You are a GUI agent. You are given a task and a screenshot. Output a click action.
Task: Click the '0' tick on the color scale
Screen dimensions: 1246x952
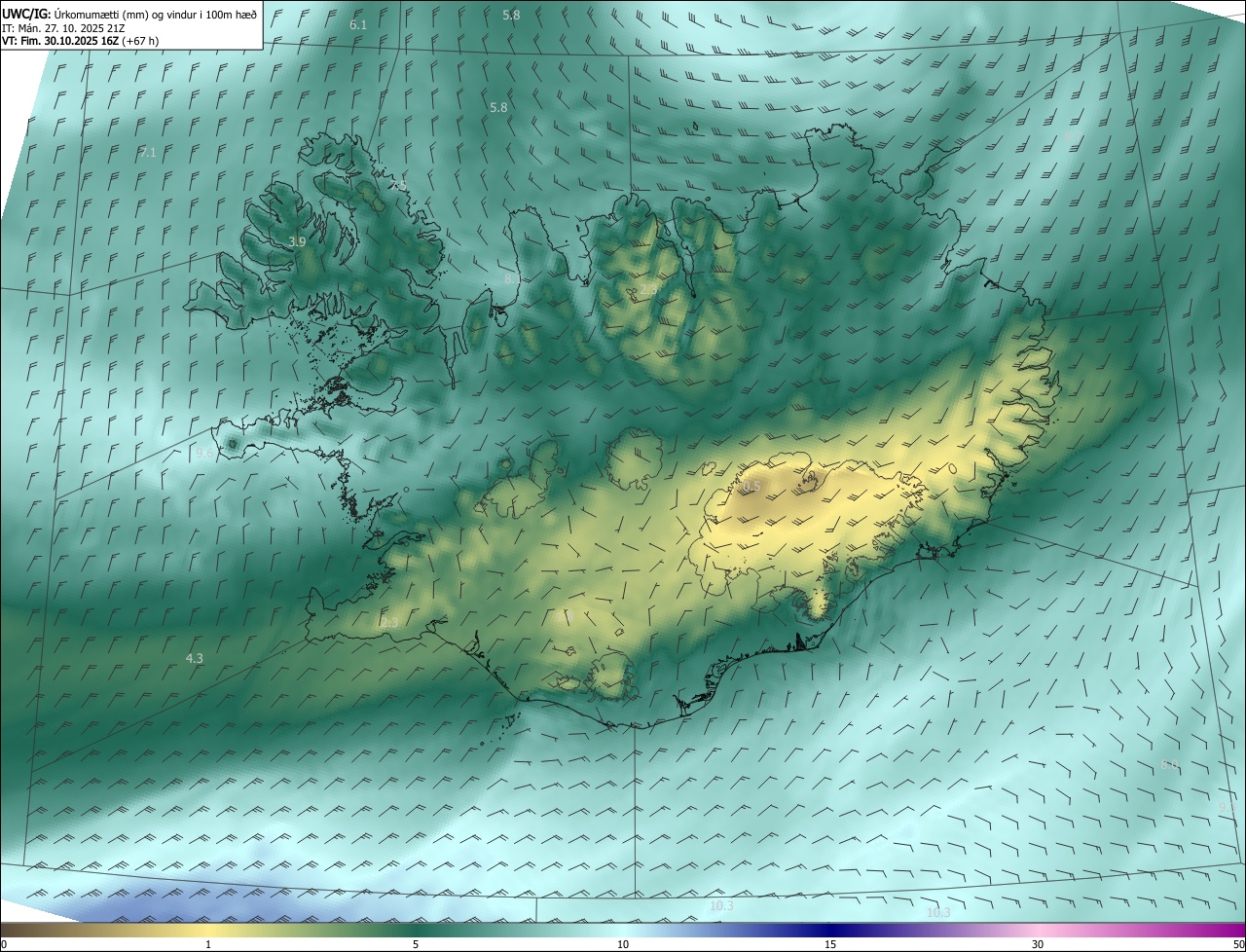[x=4, y=944]
